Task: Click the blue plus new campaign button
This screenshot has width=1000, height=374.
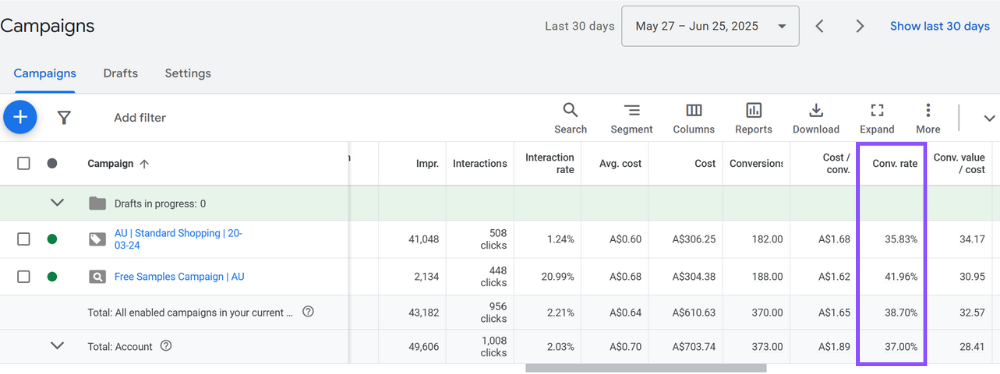Action: point(20,117)
